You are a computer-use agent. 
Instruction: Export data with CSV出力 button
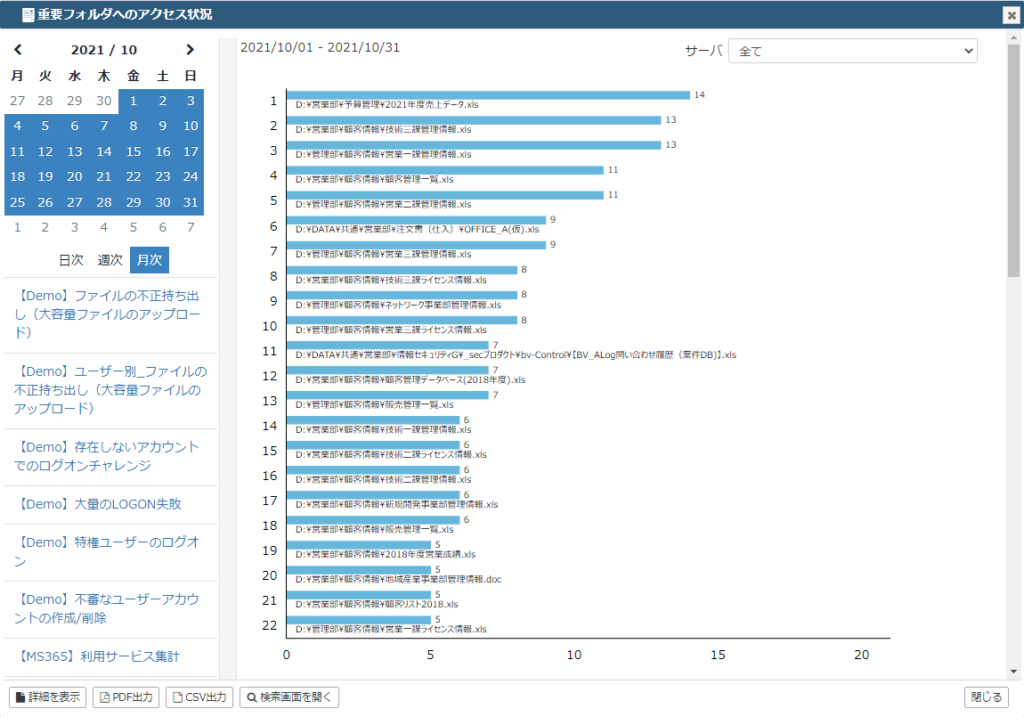199,697
